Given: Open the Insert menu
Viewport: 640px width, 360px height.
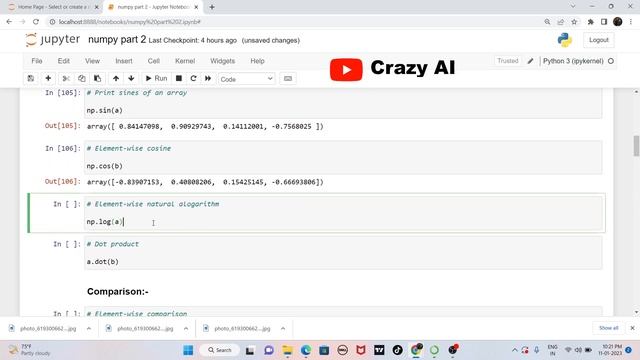Looking at the screenshot, I should click(x=124, y=61).
